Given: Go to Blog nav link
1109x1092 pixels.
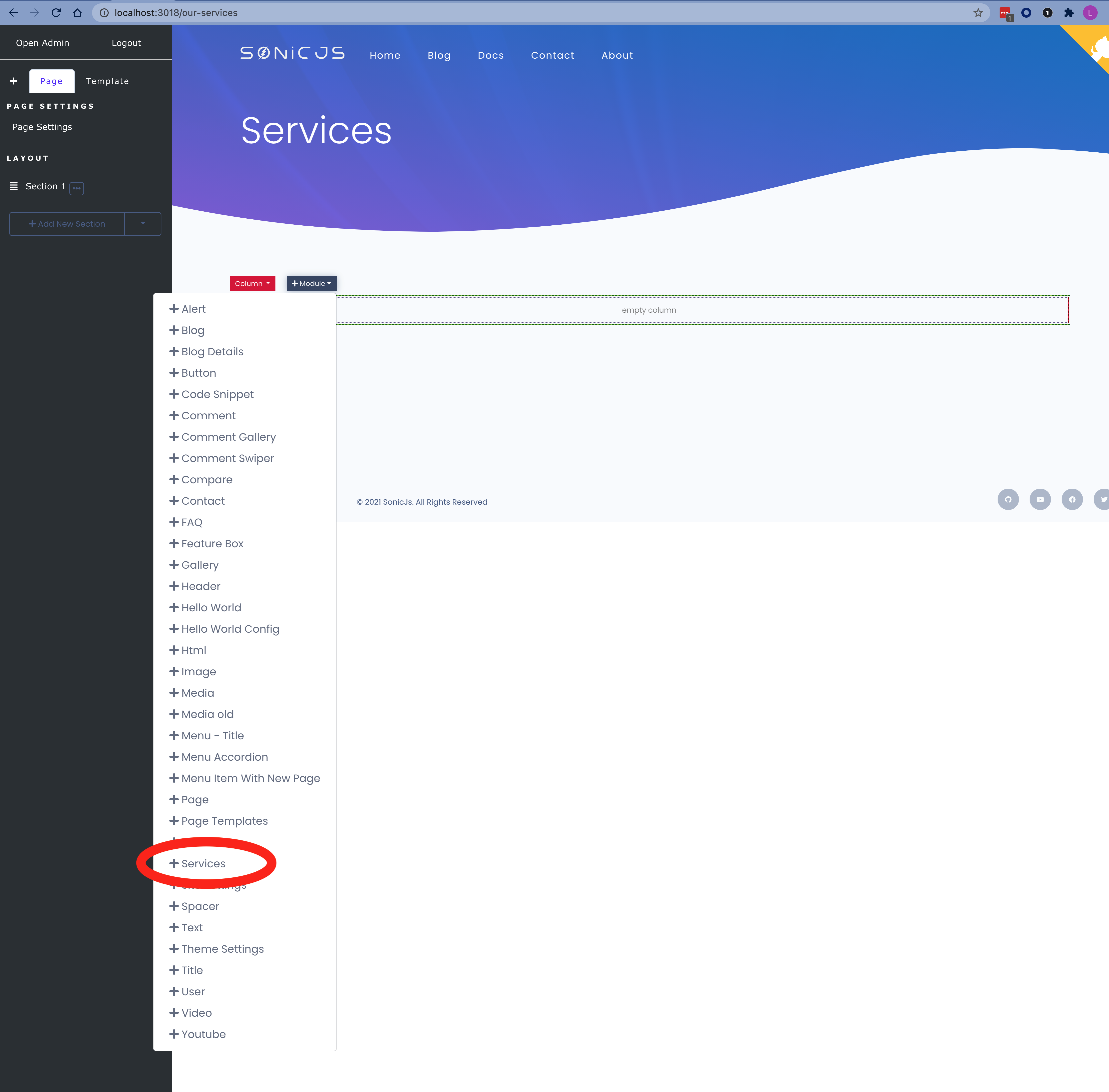Looking at the screenshot, I should click(439, 55).
